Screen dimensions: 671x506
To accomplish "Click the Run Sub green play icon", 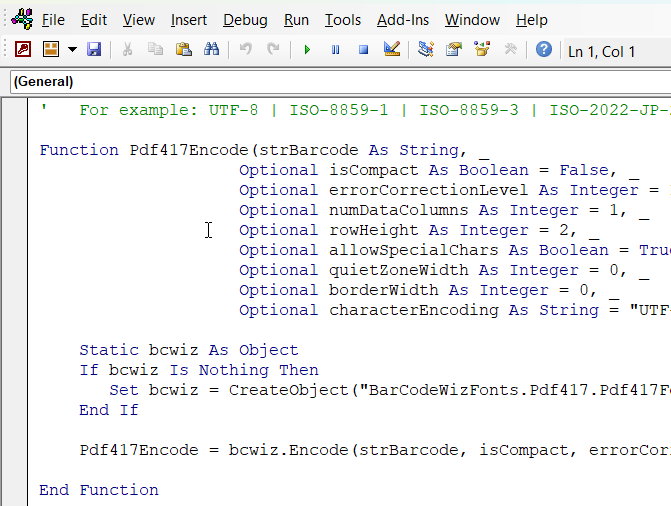I will click(x=307, y=50).
